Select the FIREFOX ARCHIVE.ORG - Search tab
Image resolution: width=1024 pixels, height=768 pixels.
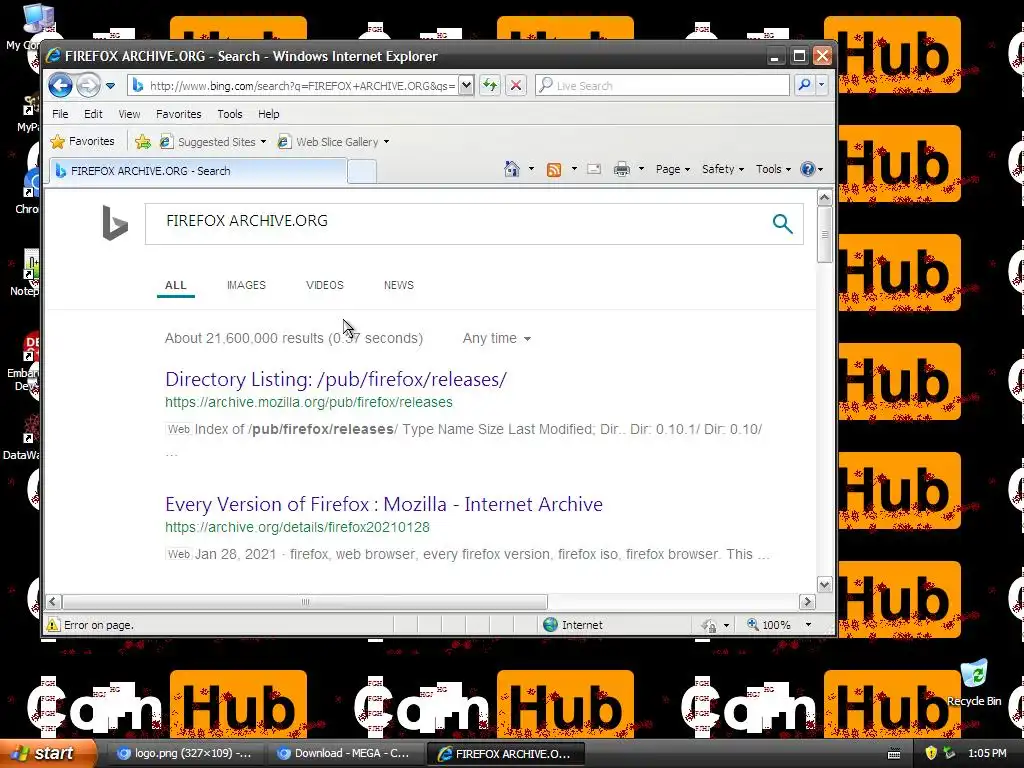[x=198, y=170]
